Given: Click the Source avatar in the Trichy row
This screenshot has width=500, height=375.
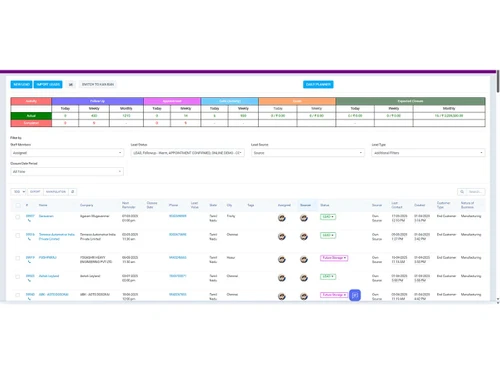Looking at the screenshot, I should click(304, 218).
